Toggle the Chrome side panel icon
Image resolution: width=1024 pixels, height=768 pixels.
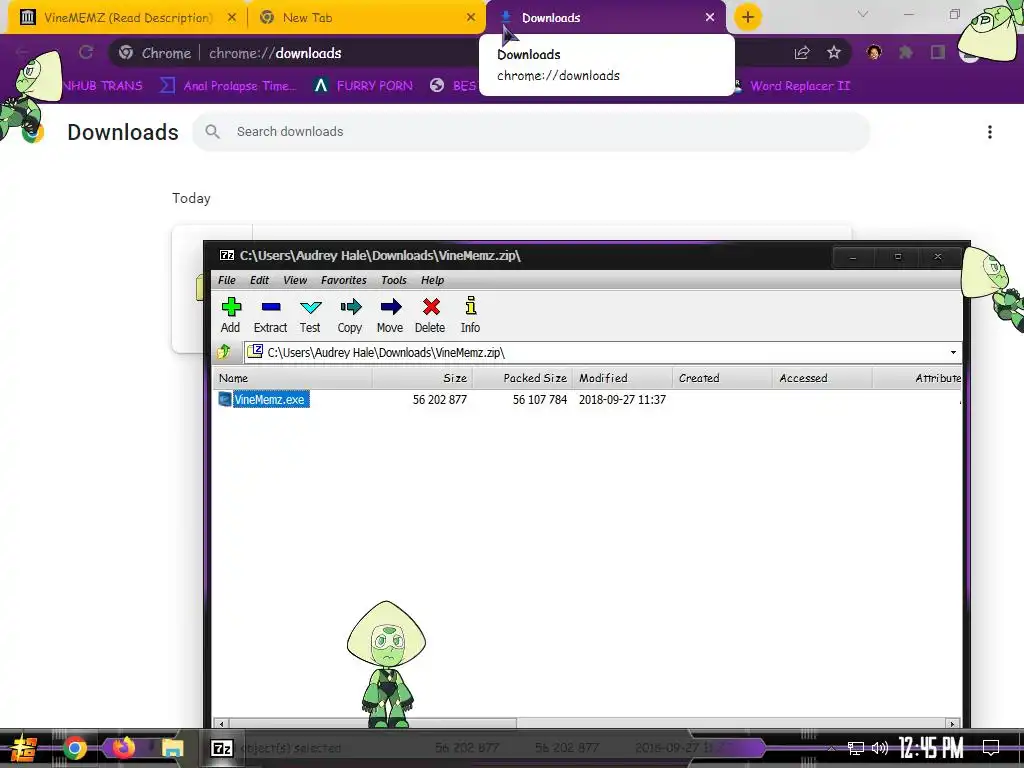tap(938, 52)
